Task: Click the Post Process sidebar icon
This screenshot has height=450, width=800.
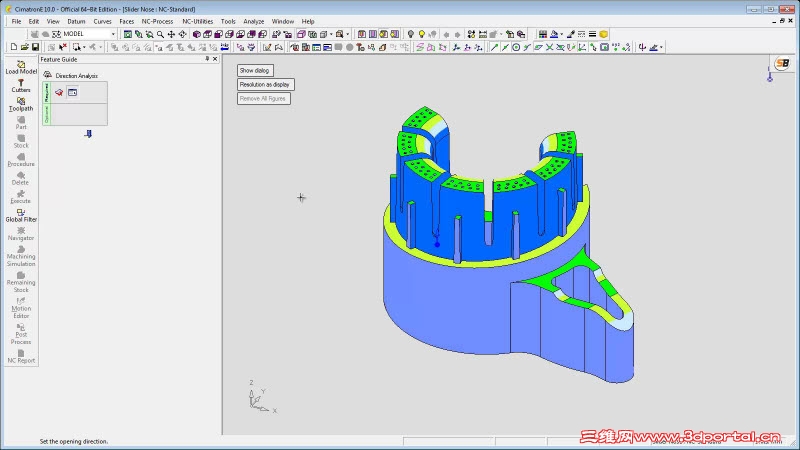Action: point(21,334)
